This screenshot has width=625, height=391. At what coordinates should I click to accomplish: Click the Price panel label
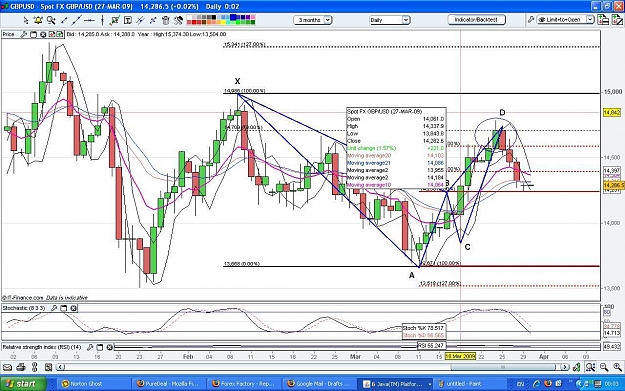pyautogui.click(x=8, y=35)
